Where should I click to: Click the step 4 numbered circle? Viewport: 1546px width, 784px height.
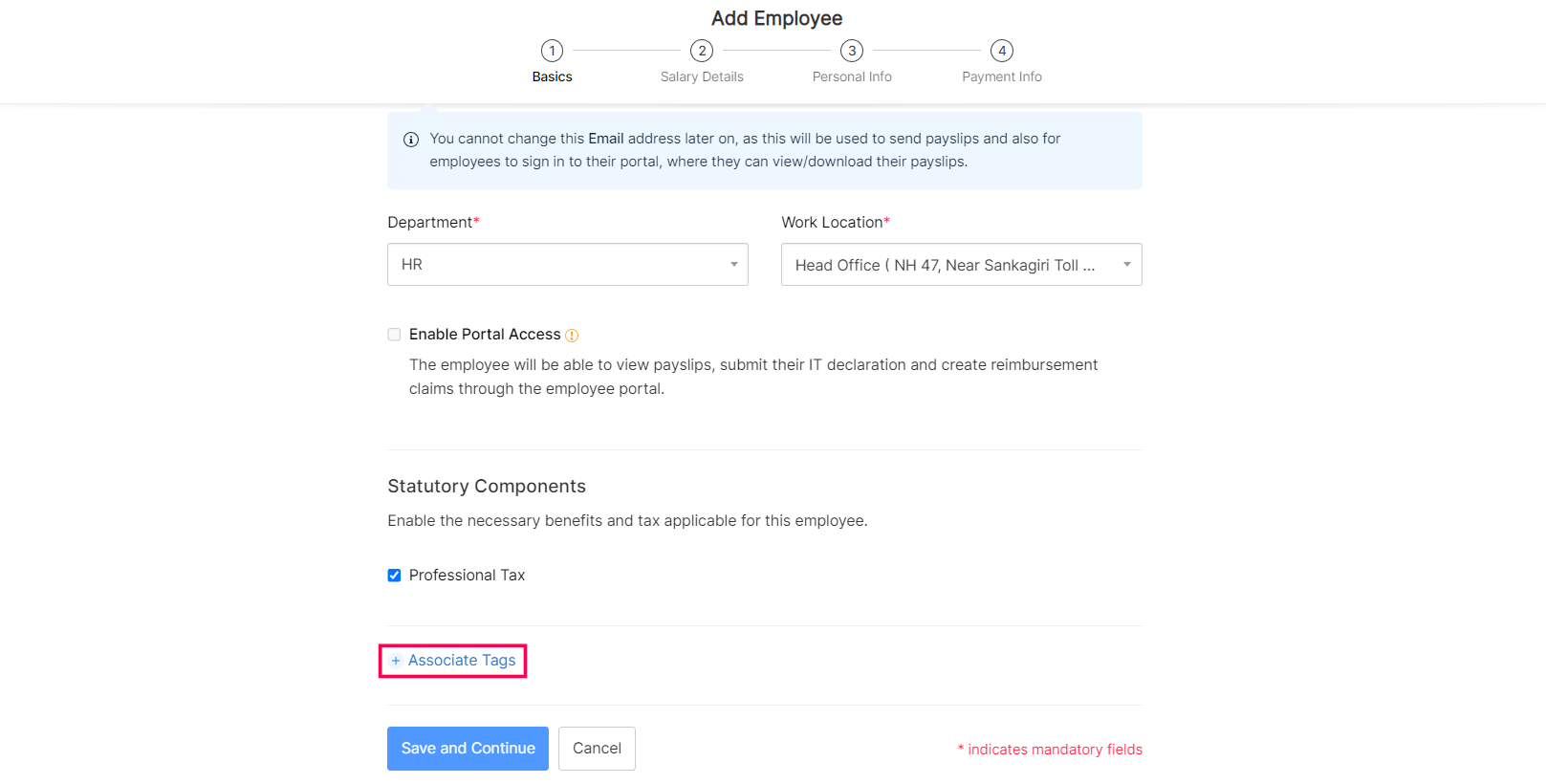[x=1002, y=51]
